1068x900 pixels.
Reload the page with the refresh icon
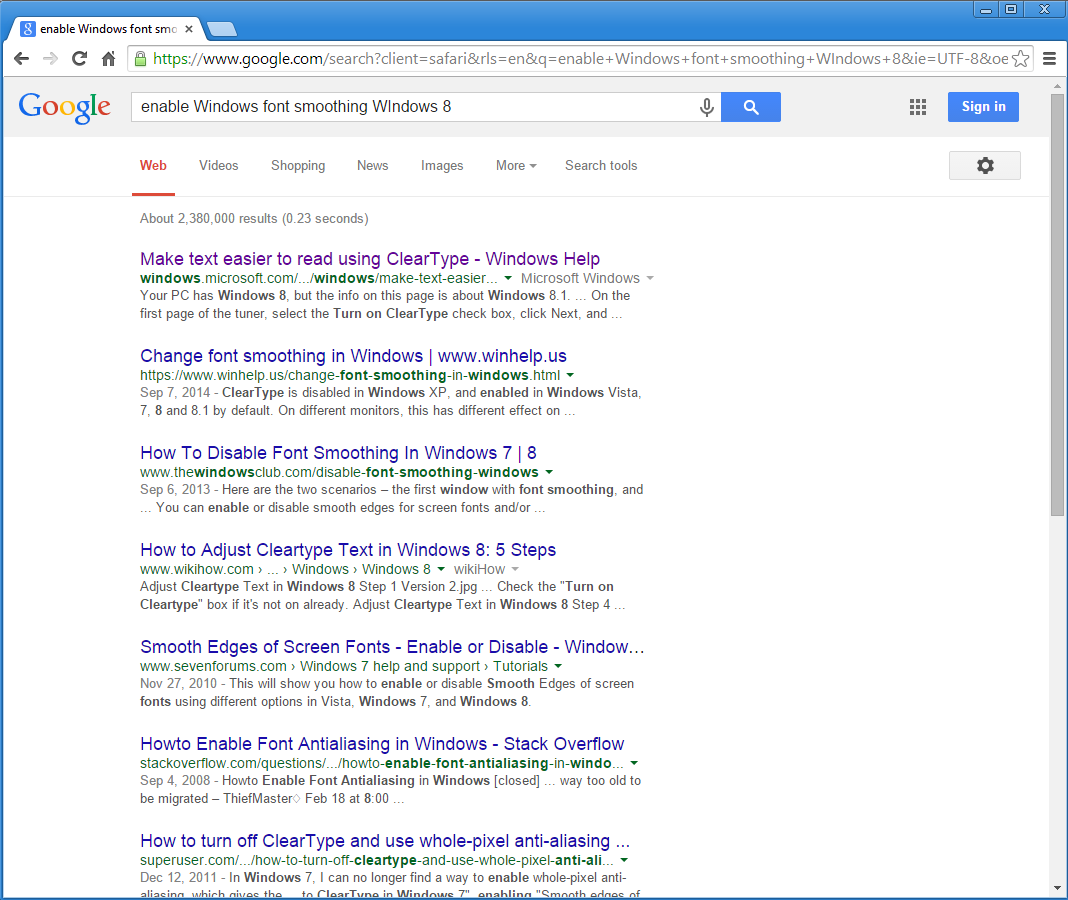click(80, 59)
